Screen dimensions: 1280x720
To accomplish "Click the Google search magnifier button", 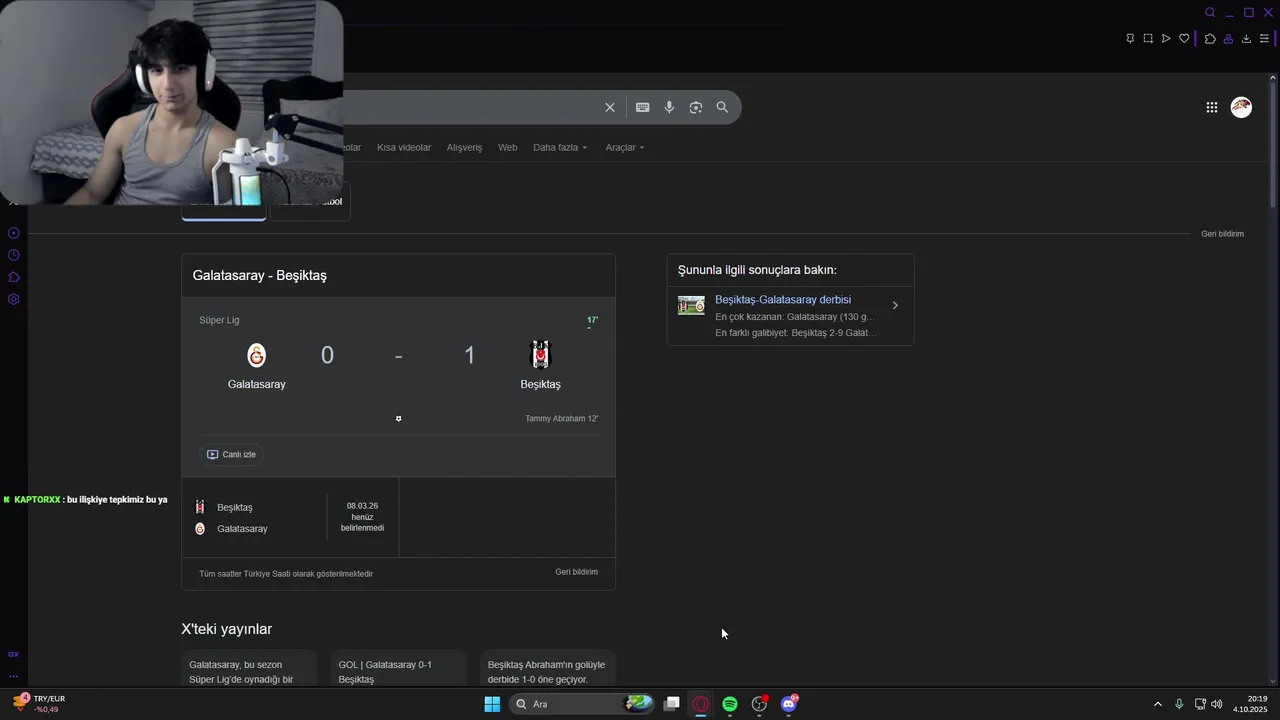I will coord(722,107).
